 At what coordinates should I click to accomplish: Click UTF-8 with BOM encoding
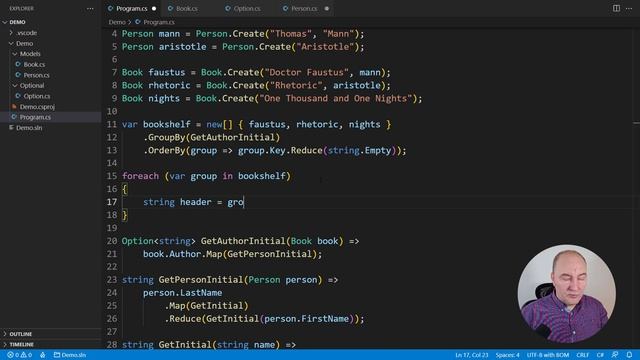point(548,355)
